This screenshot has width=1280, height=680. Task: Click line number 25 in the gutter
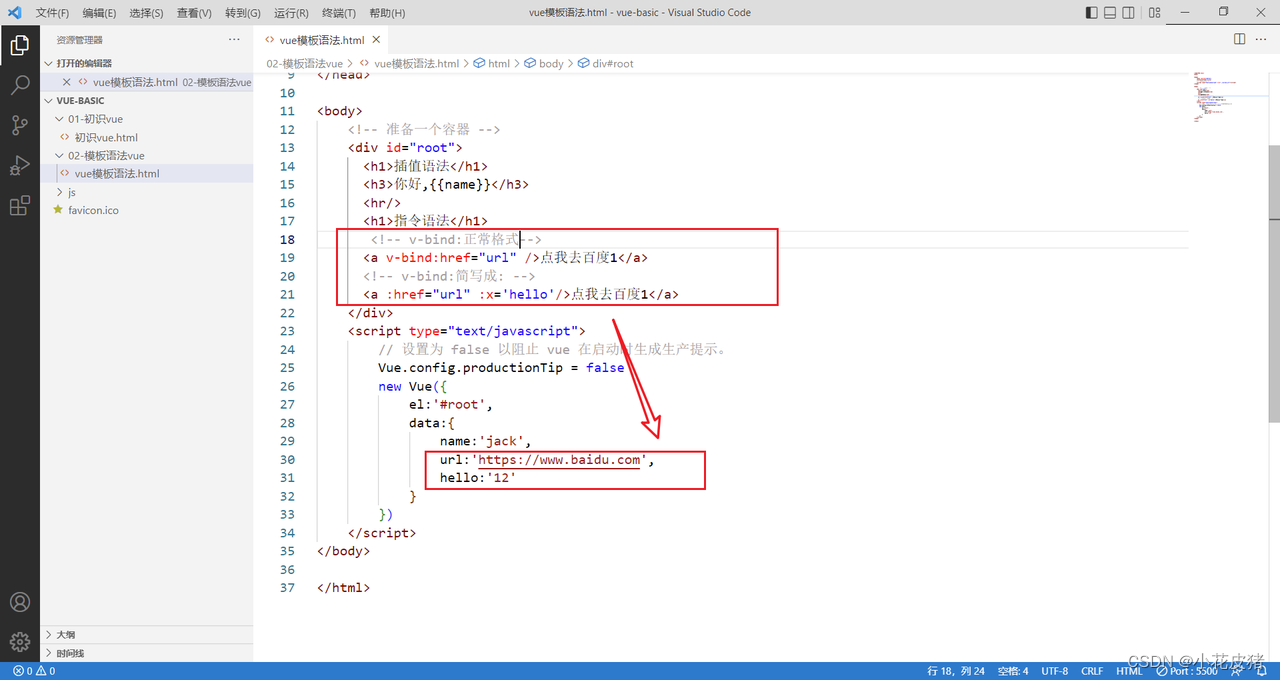click(x=287, y=368)
